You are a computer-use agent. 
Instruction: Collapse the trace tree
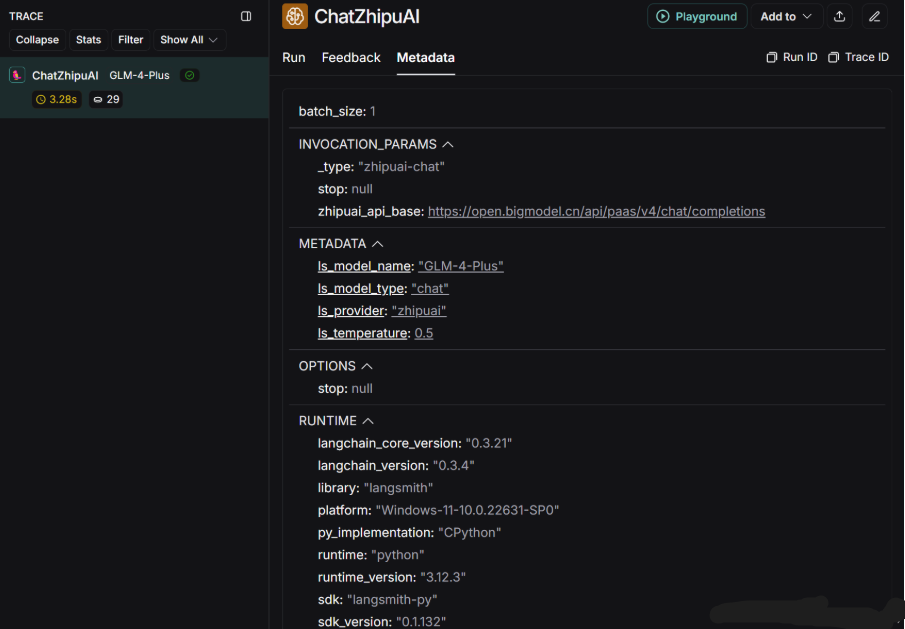click(38, 40)
